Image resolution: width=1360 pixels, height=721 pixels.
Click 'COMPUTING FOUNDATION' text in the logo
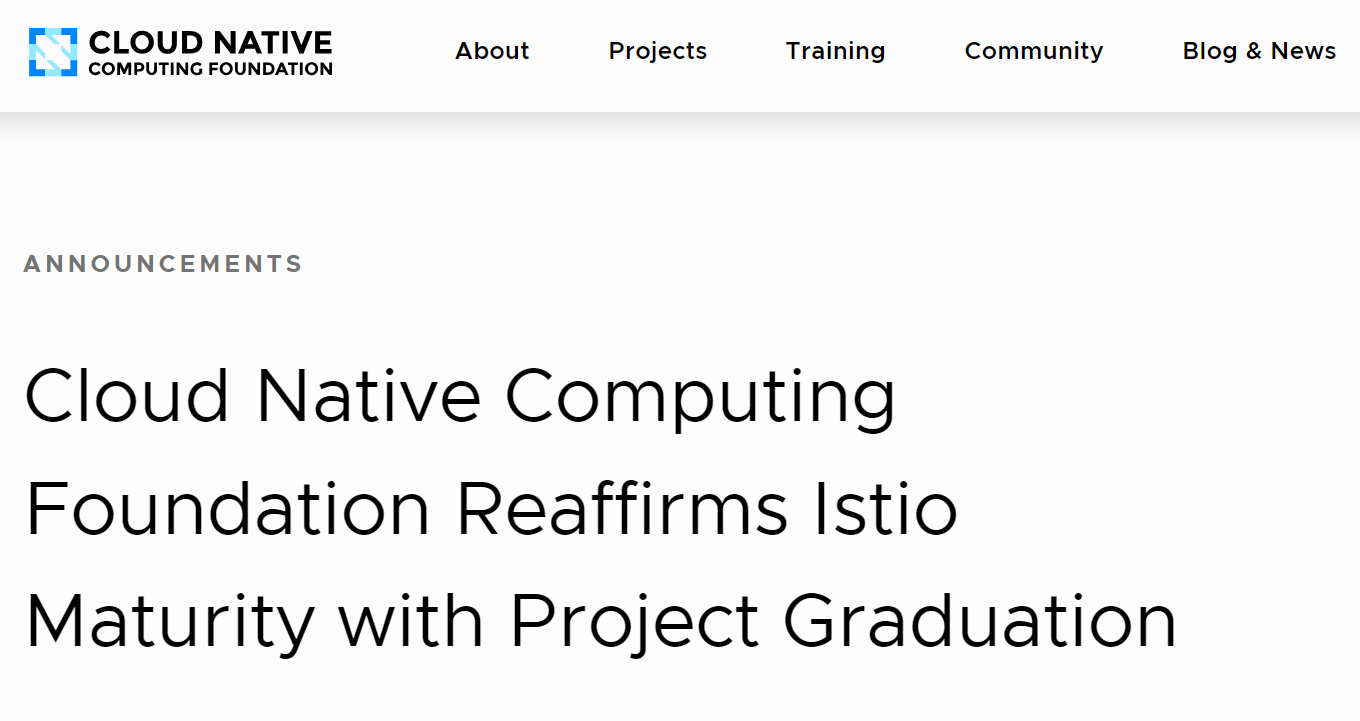click(x=210, y=70)
